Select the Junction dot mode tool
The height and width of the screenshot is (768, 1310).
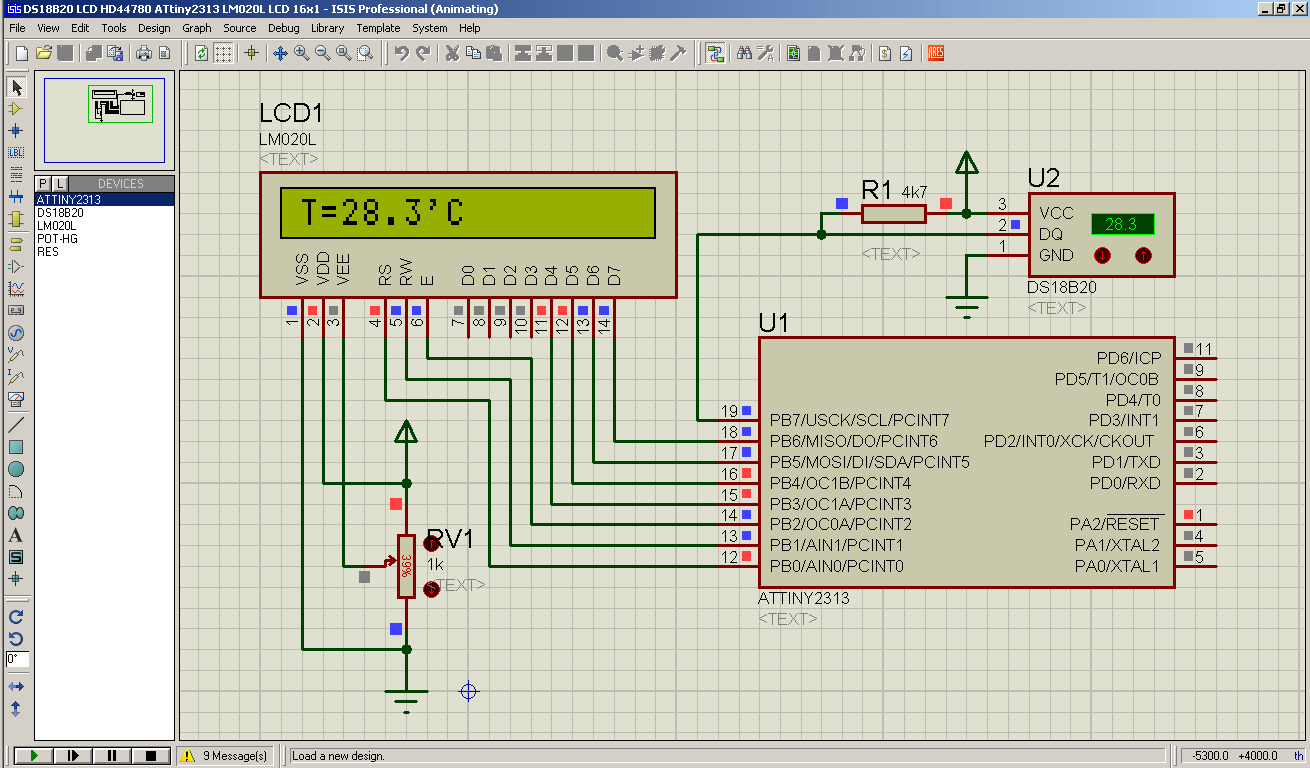pyautogui.click(x=15, y=131)
